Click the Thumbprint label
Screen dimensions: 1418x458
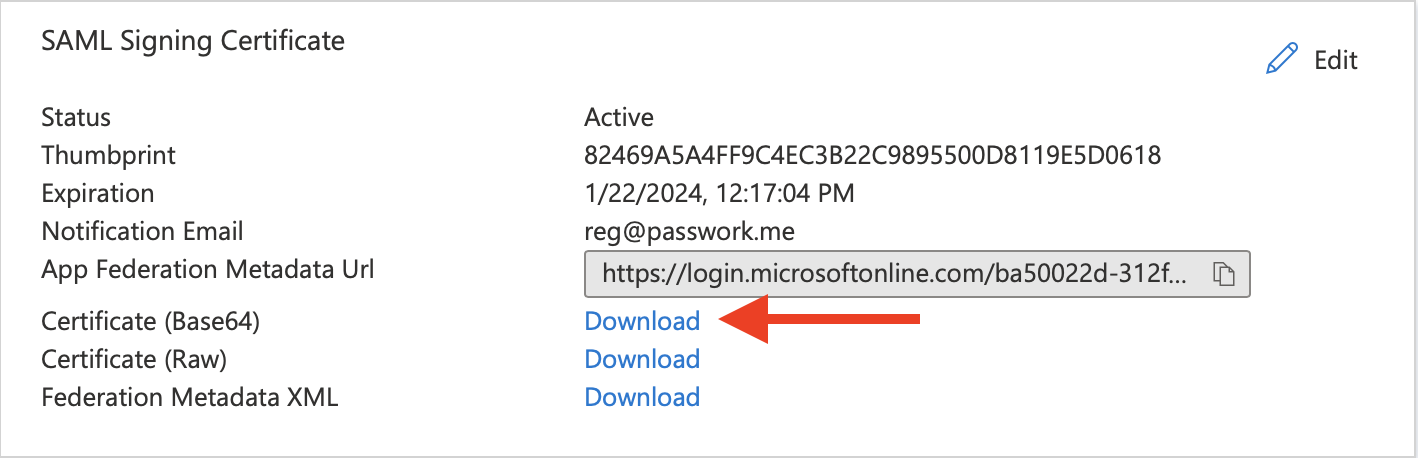click(x=108, y=155)
